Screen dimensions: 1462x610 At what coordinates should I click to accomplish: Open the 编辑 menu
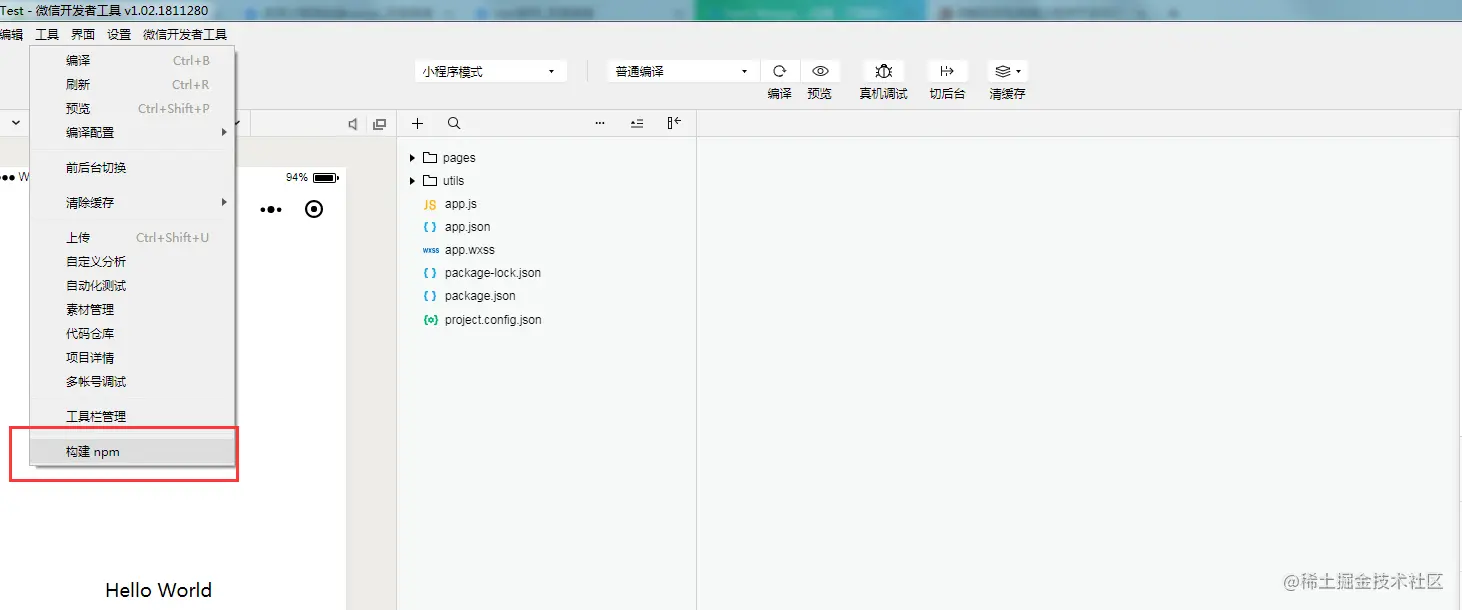pyautogui.click(x=11, y=34)
